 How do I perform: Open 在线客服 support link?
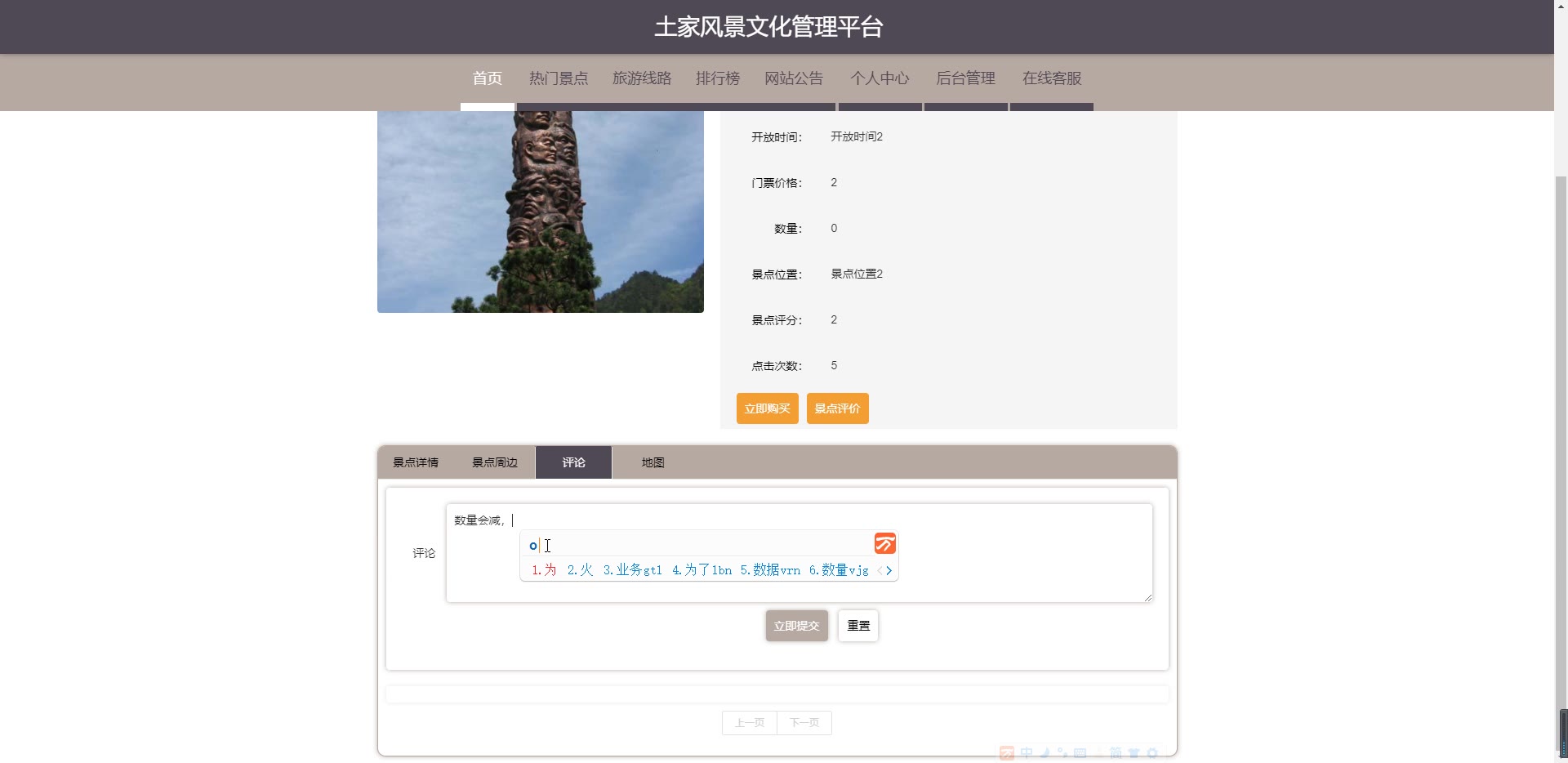pos(1052,78)
